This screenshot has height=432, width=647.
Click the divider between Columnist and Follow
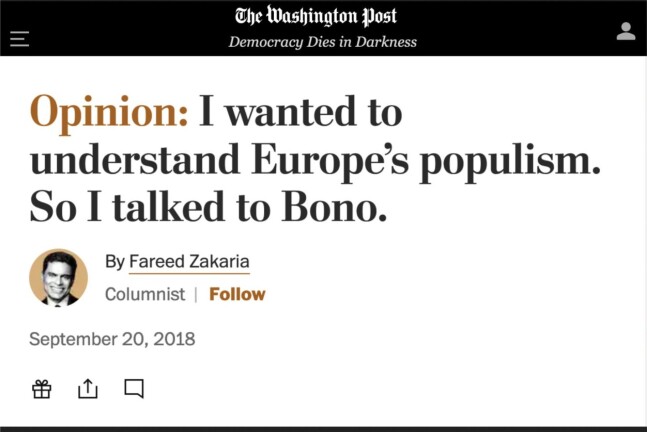[196, 294]
